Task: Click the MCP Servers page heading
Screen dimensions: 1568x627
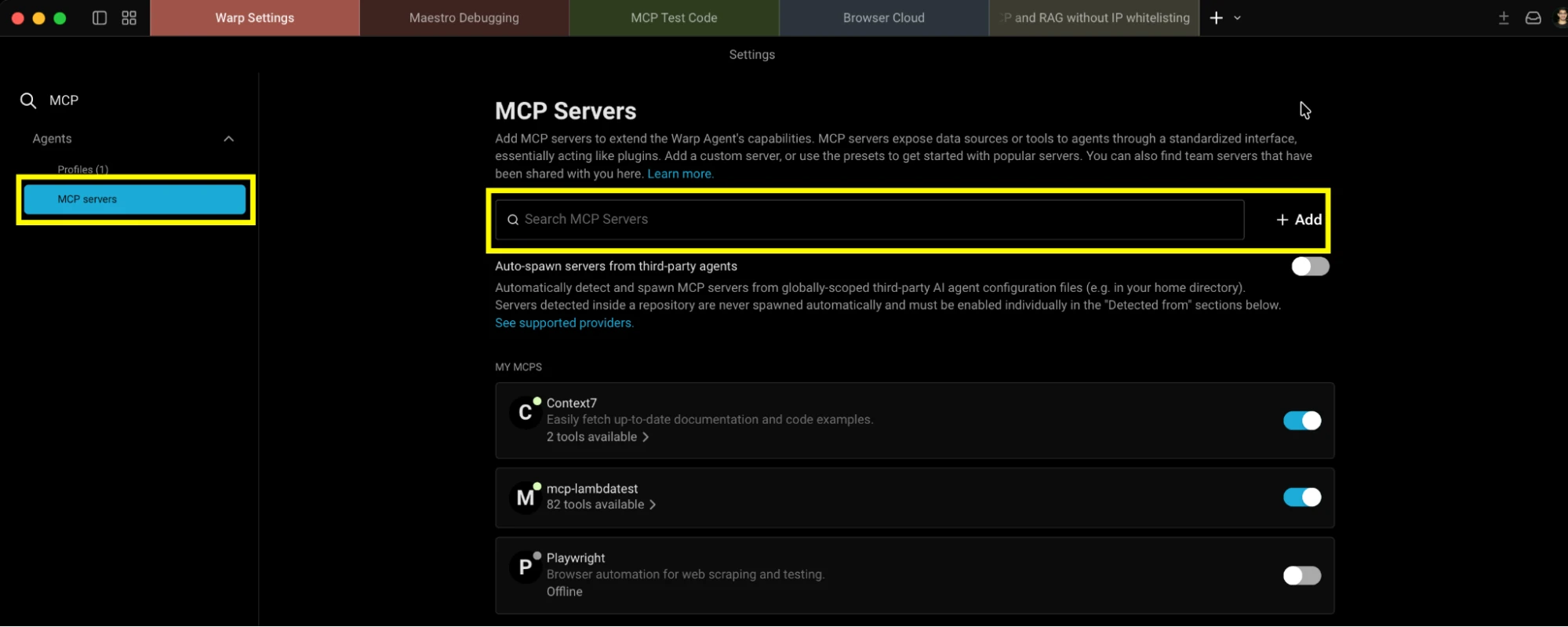Action: (x=566, y=111)
